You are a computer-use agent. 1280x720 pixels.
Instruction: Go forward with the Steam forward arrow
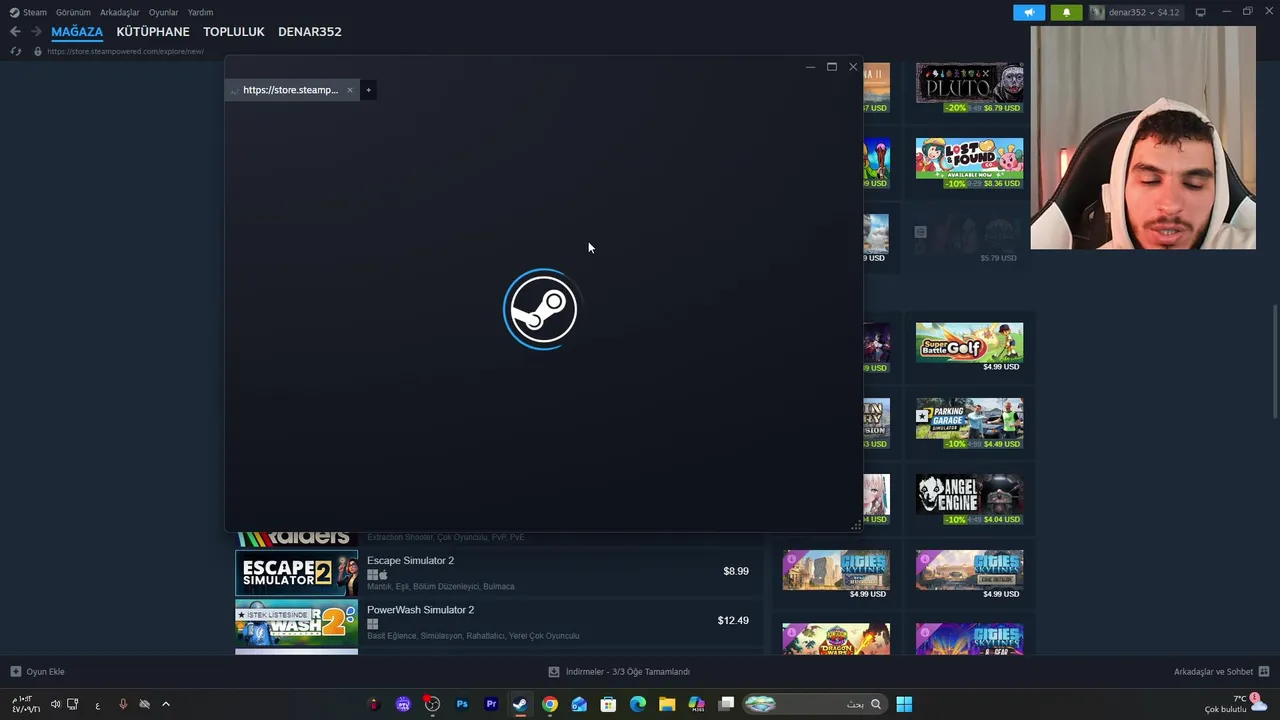pos(36,32)
